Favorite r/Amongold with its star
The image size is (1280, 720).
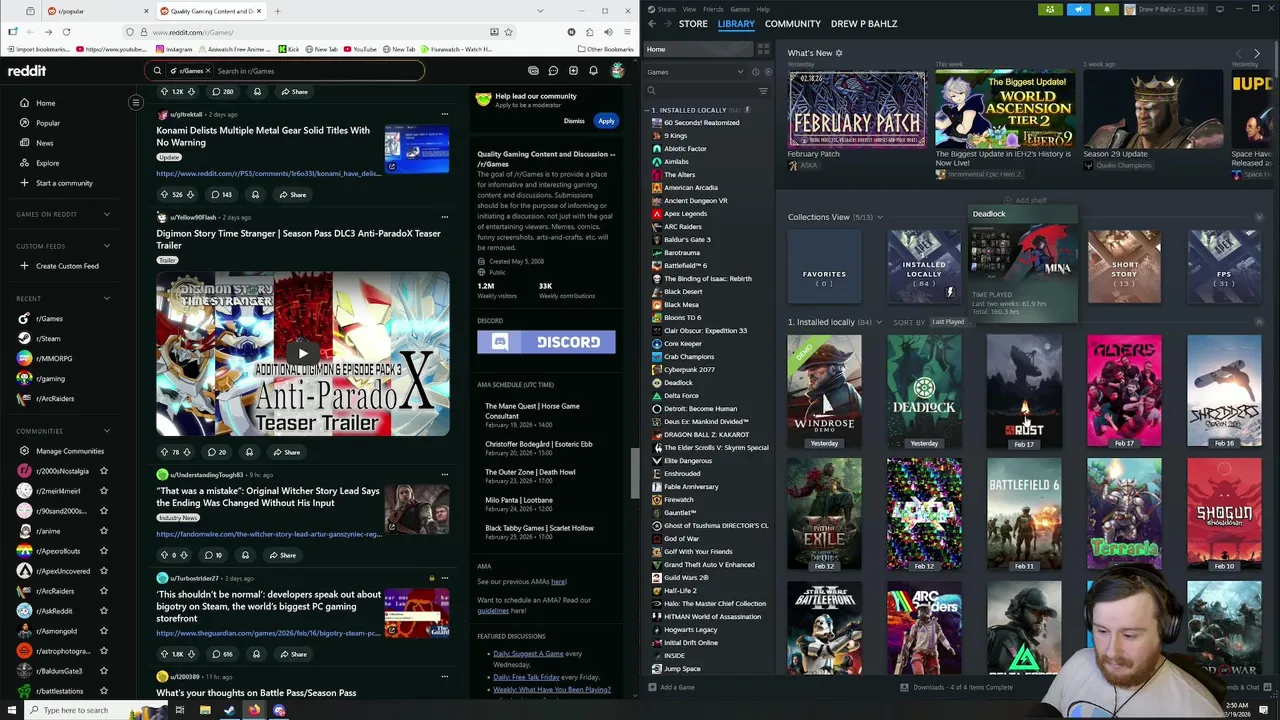pyautogui.click(x=104, y=631)
